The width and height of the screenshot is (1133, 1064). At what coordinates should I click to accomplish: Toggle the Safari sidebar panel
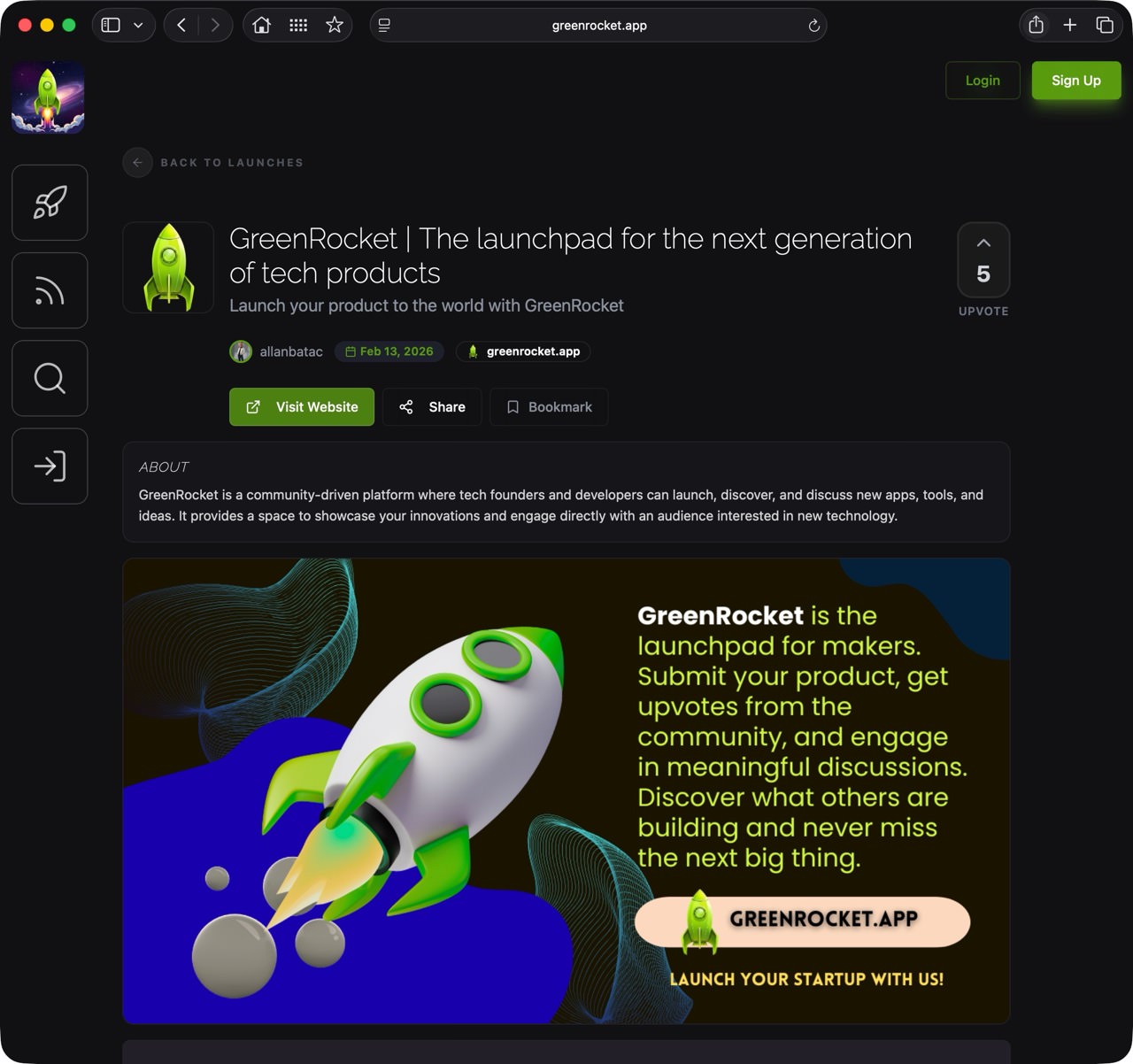tap(111, 25)
